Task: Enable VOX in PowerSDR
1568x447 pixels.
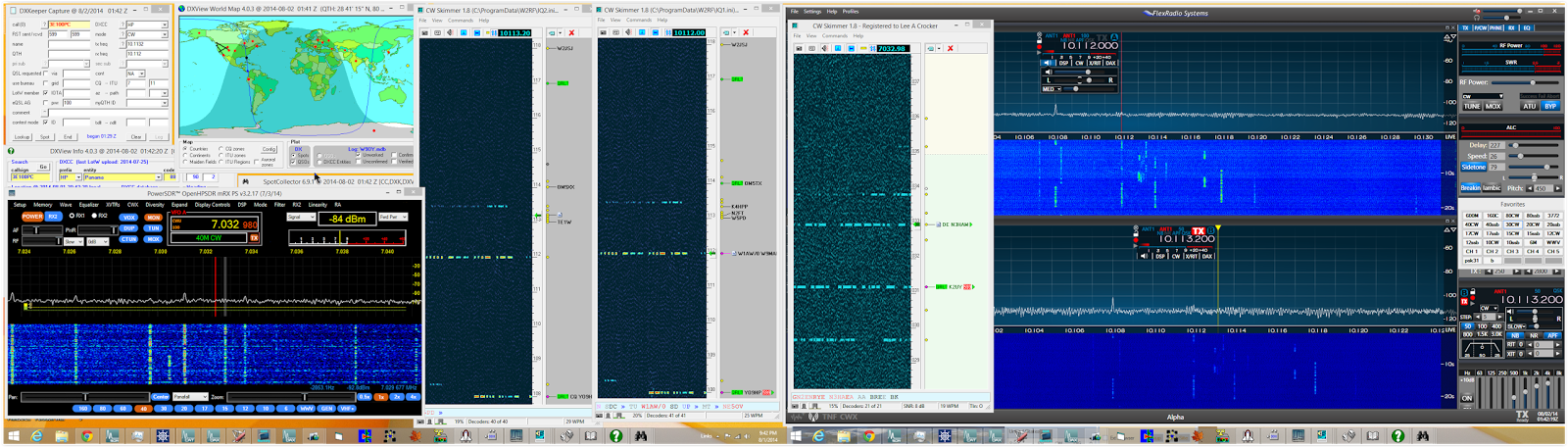Action: tap(128, 218)
